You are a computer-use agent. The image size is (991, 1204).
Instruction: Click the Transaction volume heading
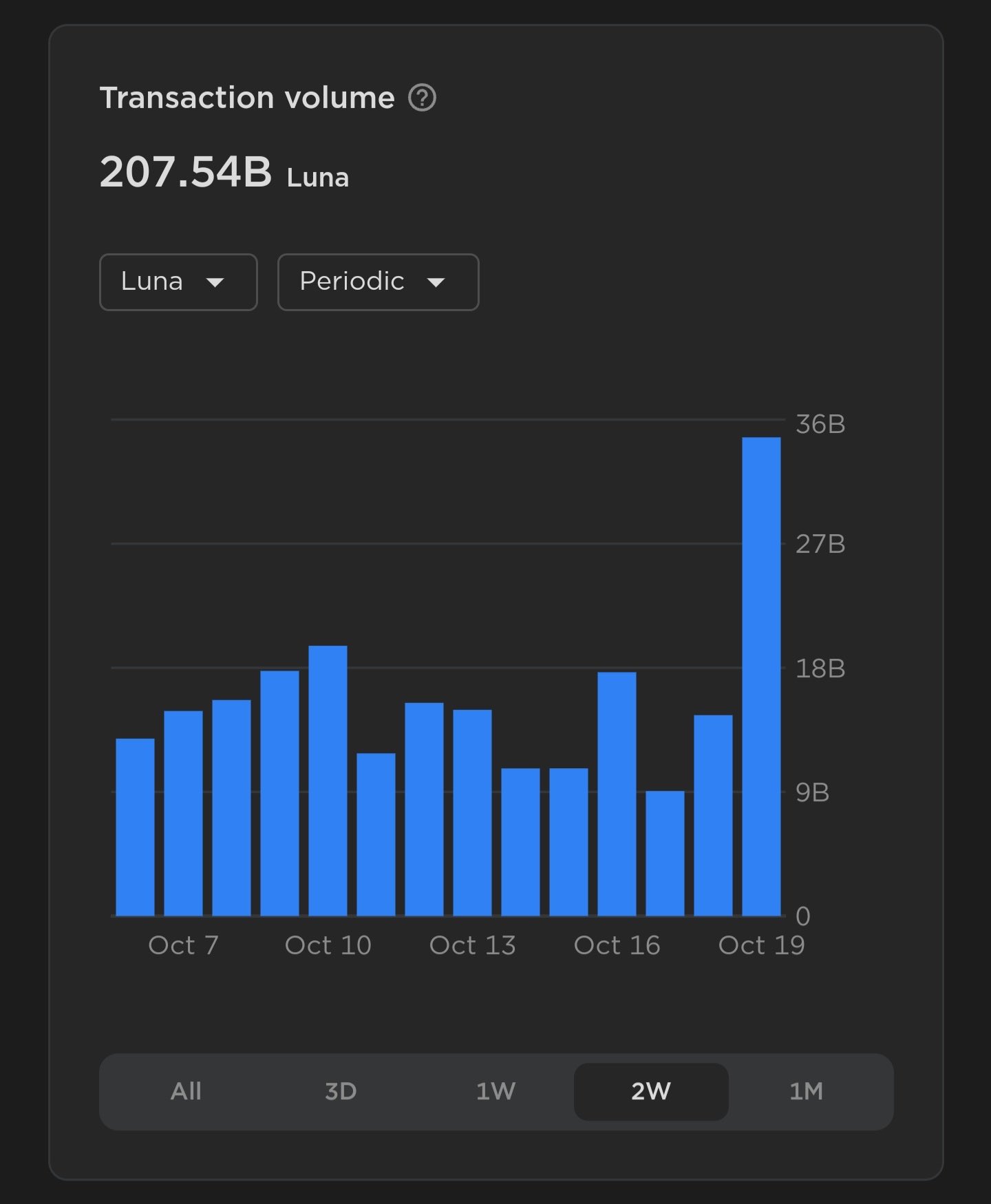[x=247, y=98]
